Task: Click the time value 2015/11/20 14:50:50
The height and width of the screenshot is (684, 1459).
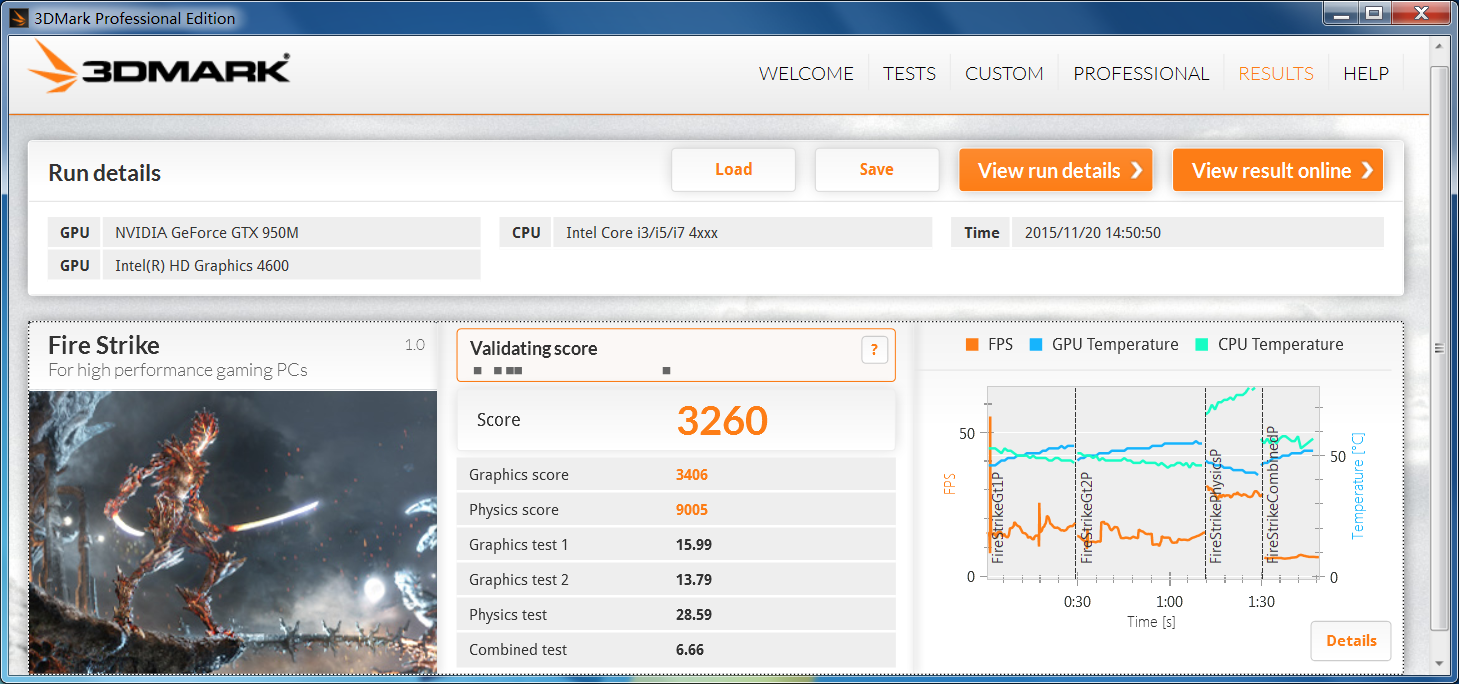Action: tap(1093, 233)
